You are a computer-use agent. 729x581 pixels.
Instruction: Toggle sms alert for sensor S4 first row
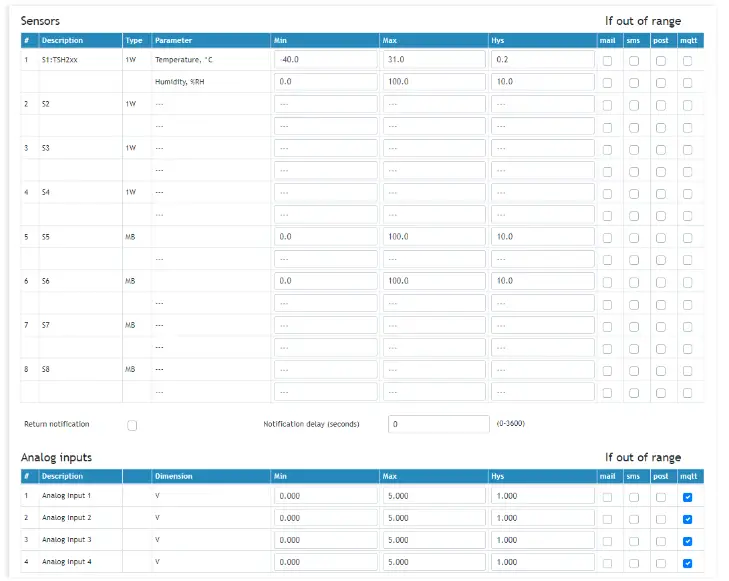coord(634,194)
